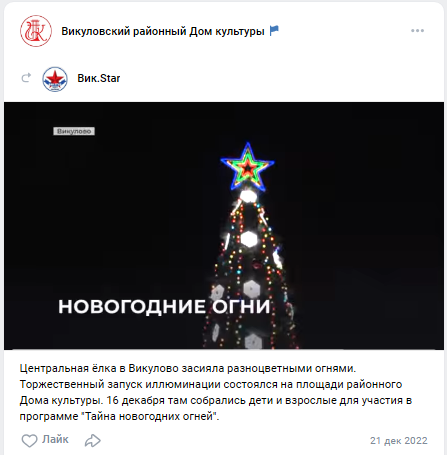Viewport: 447px width, 455px height.
Task: Open the post via 21 дек 2022 date
Action: 399,441
